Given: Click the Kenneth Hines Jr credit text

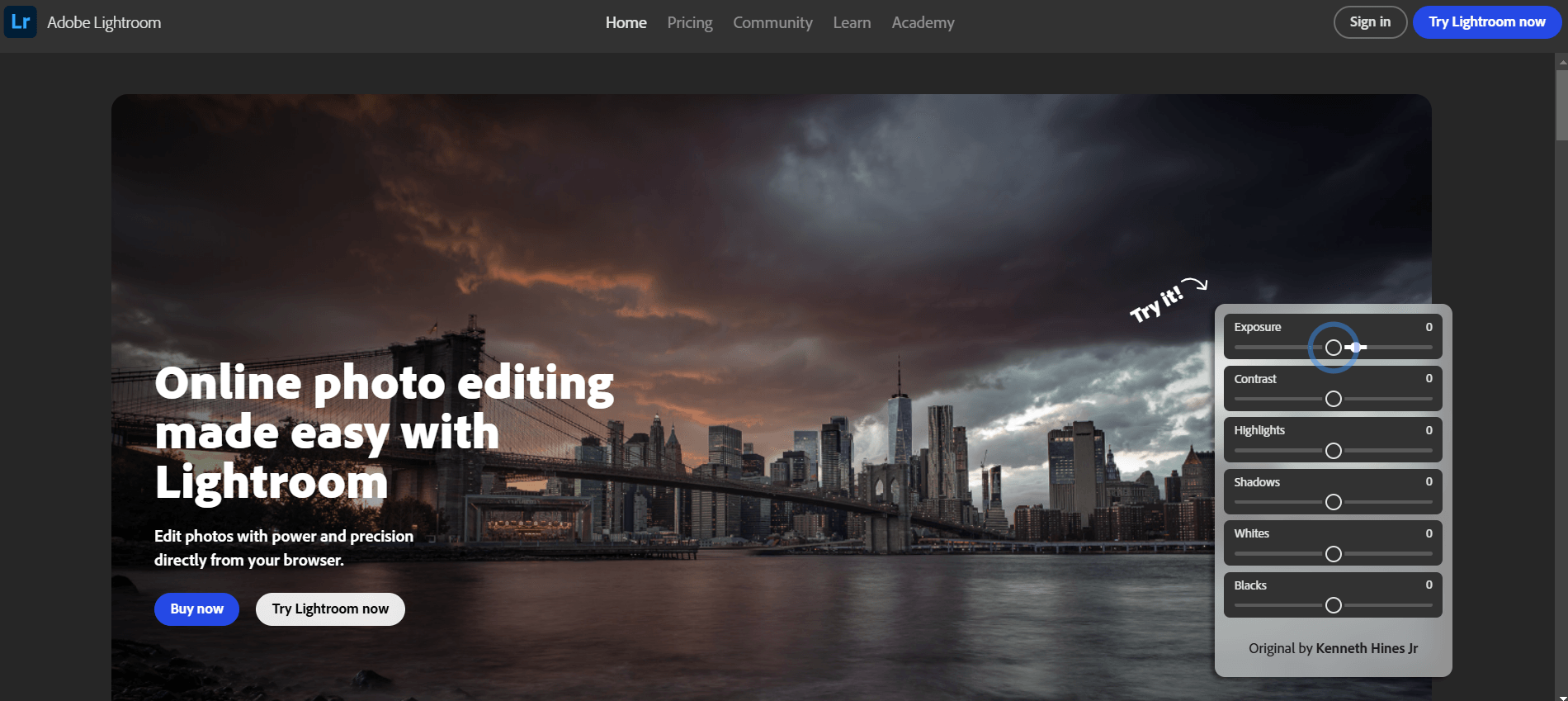Looking at the screenshot, I should [x=1367, y=648].
